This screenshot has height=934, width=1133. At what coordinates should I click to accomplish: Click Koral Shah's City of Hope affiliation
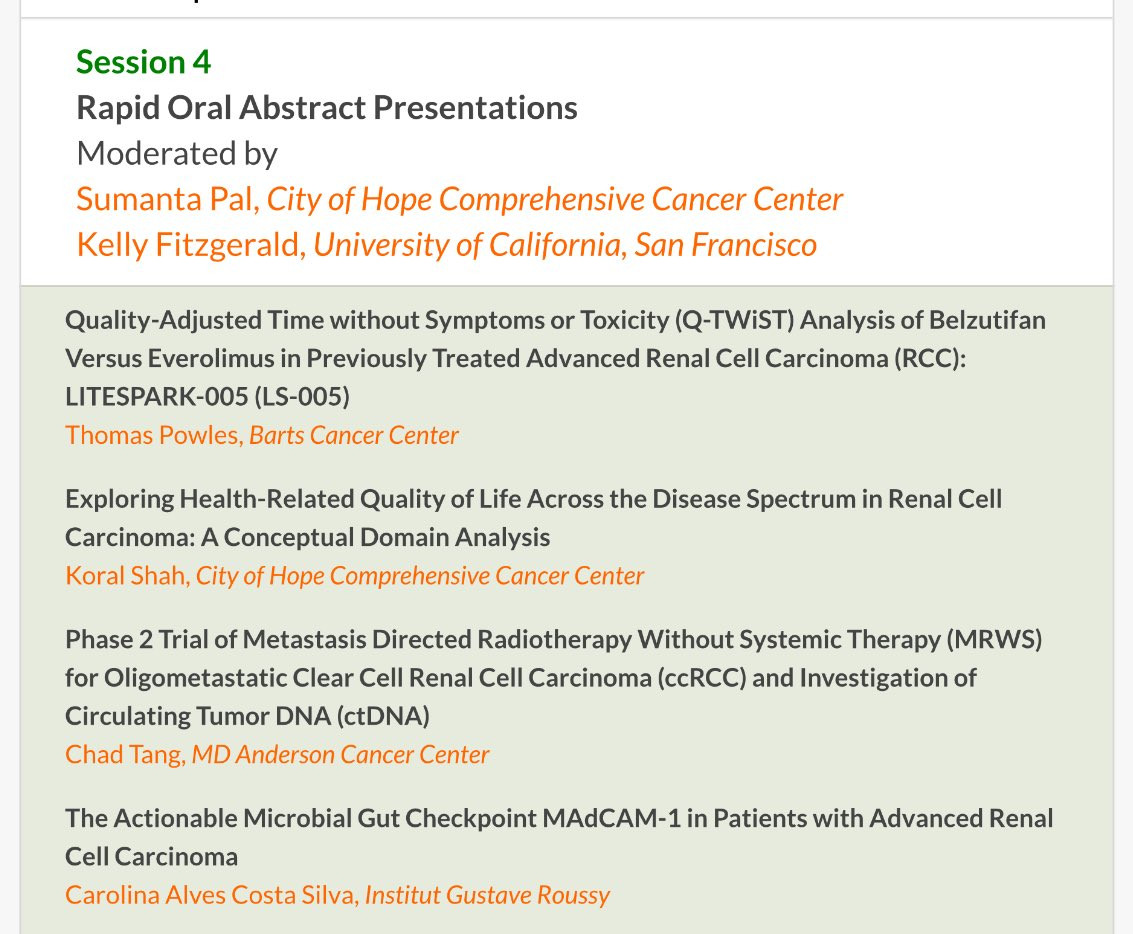pos(420,576)
